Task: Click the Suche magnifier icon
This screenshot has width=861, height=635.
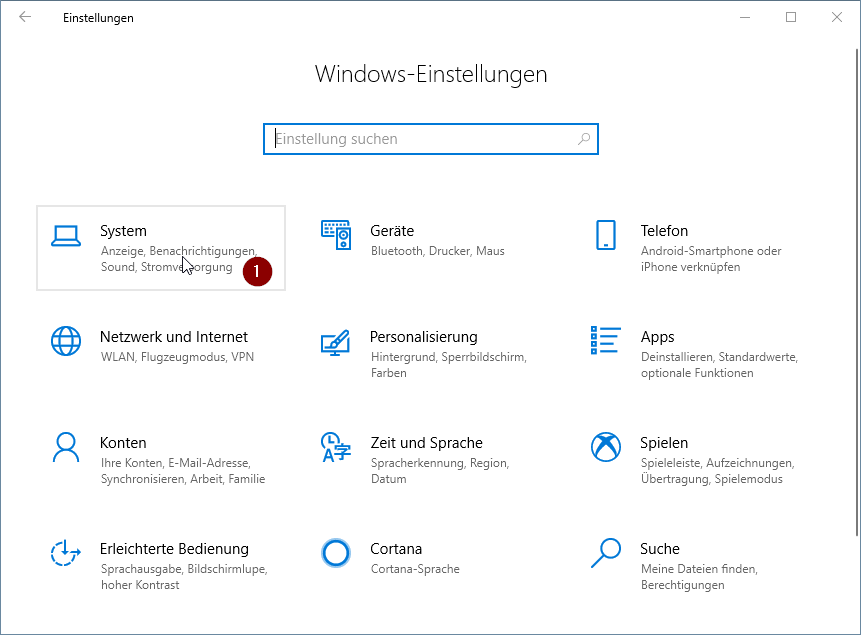Action: [606, 553]
